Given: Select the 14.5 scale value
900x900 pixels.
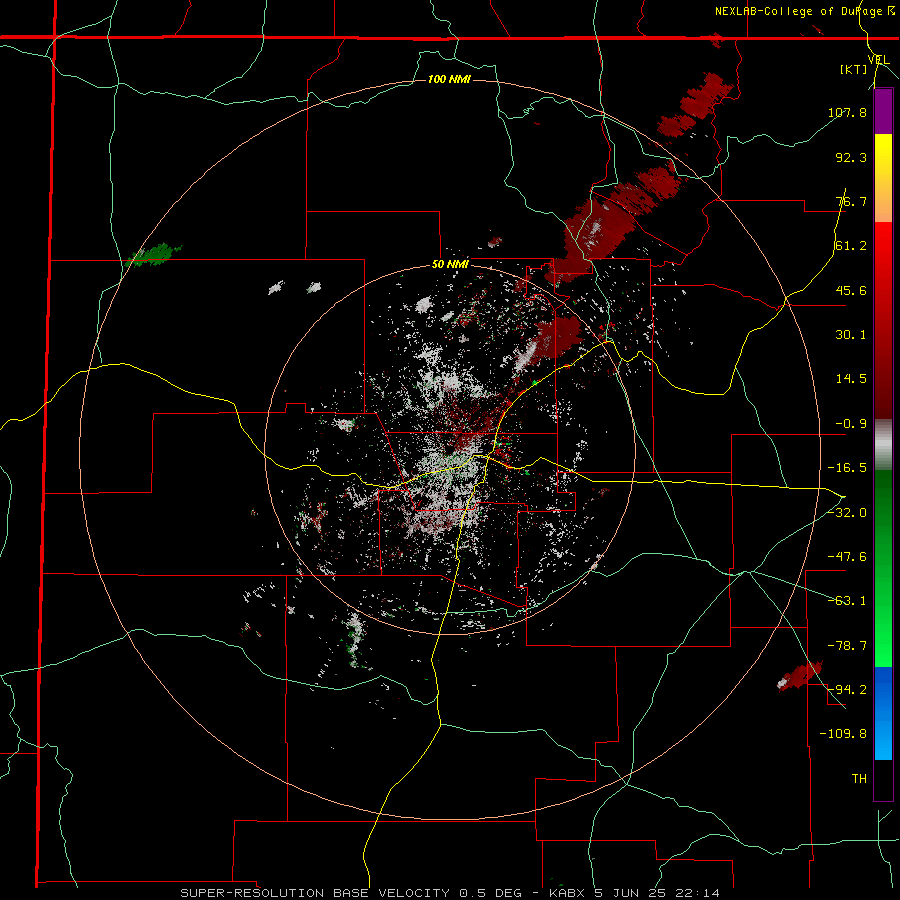Looking at the screenshot, I should coord(851,379).
